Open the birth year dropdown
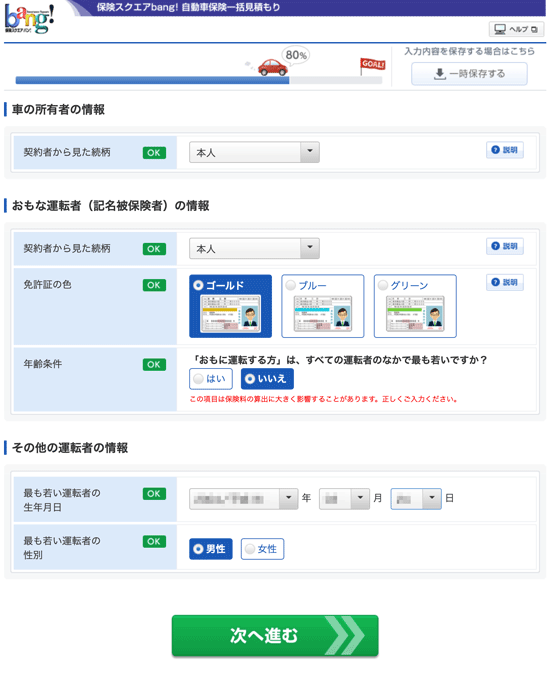This screenshot has height=676, width=550. (x=244, y=499)
